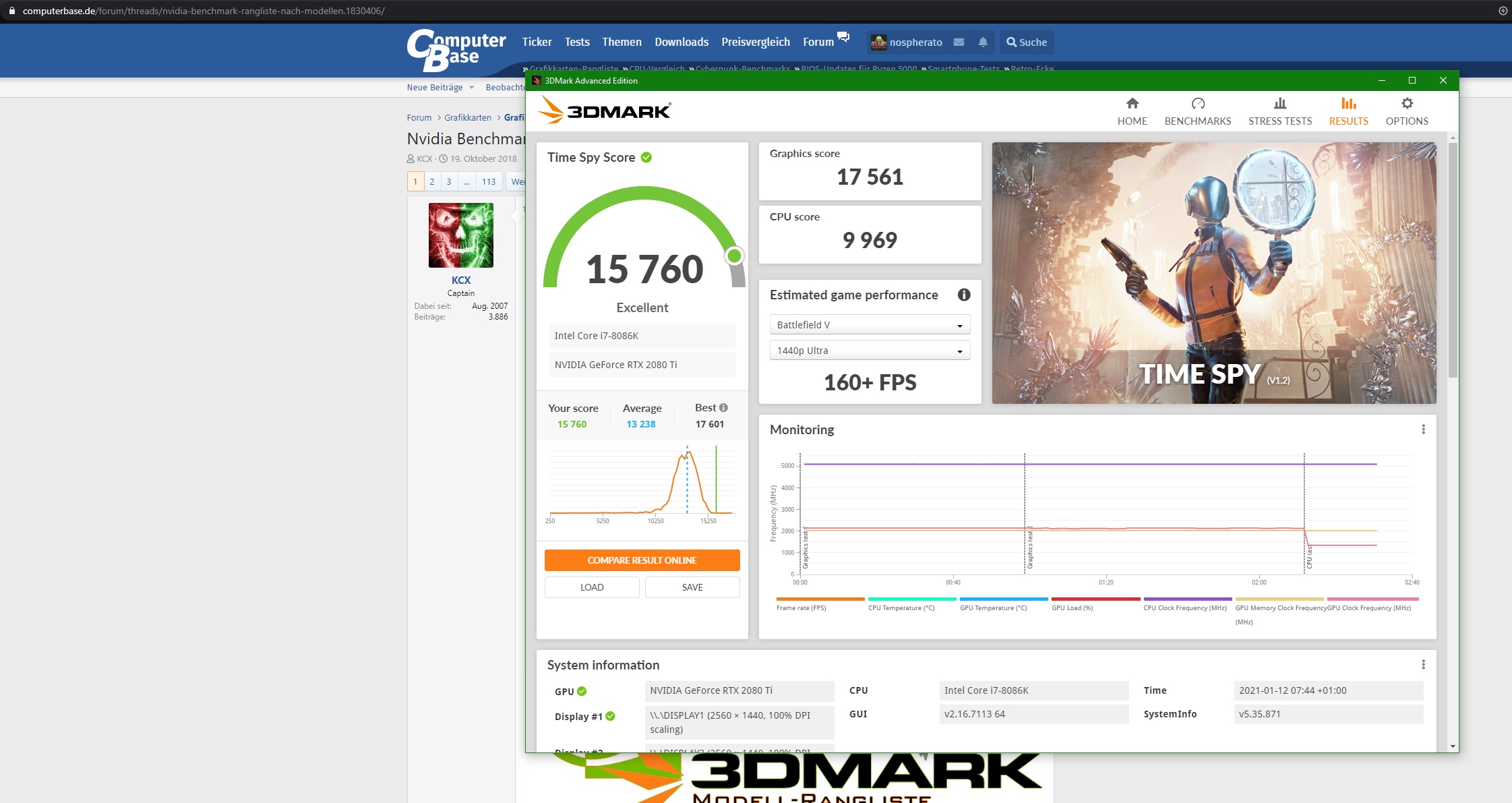This screenshot has height=803, width=1512.
Task: Open the Home tab in 3DMark
Action: (1132, 111)
